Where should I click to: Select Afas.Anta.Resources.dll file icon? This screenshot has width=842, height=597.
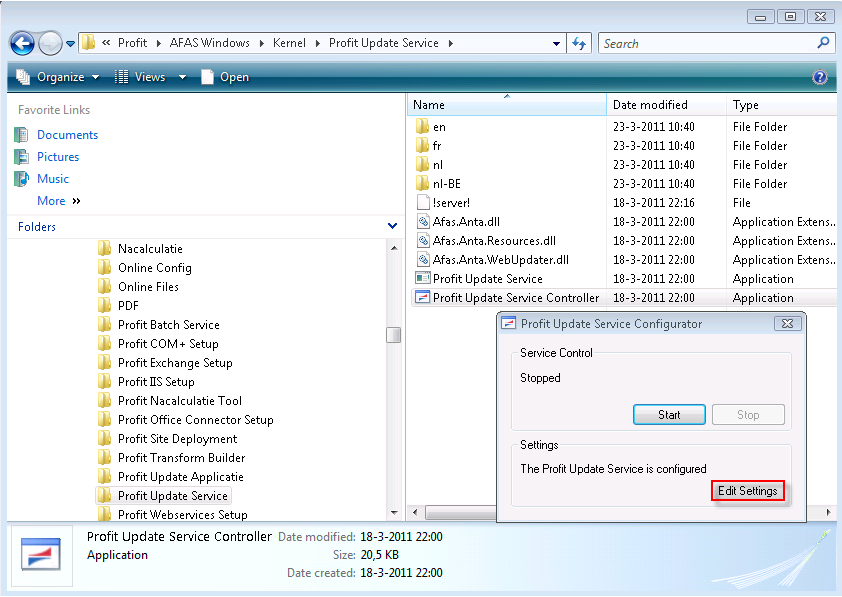(423, 241)
